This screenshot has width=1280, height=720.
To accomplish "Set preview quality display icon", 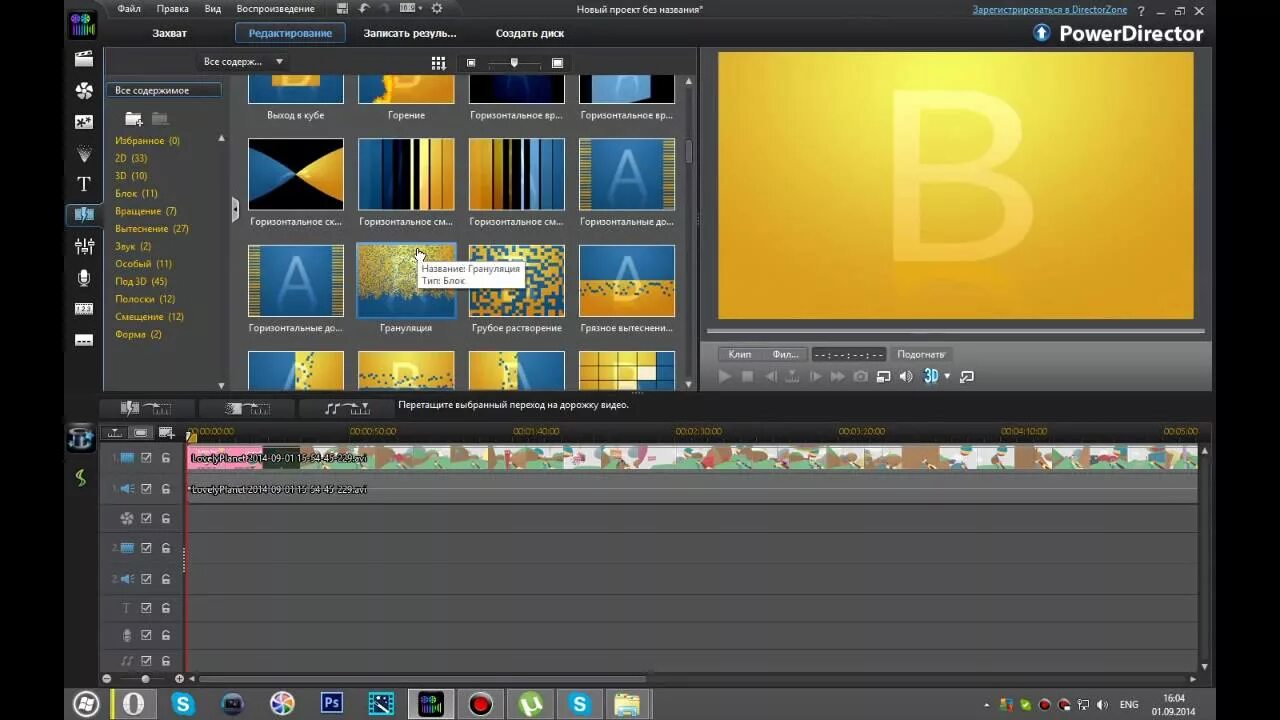I will pos(883,376).
